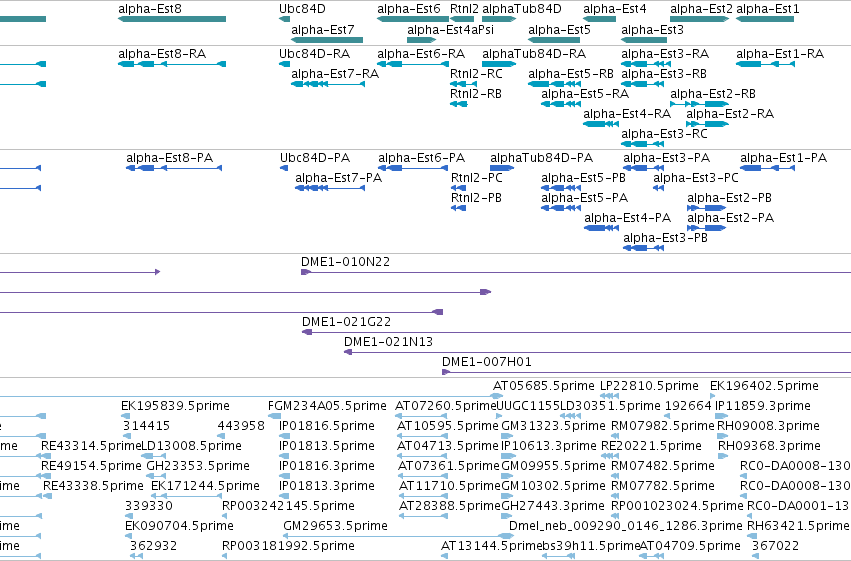Click the alphaTub84D gene arrow

click(x=499, y=19)
